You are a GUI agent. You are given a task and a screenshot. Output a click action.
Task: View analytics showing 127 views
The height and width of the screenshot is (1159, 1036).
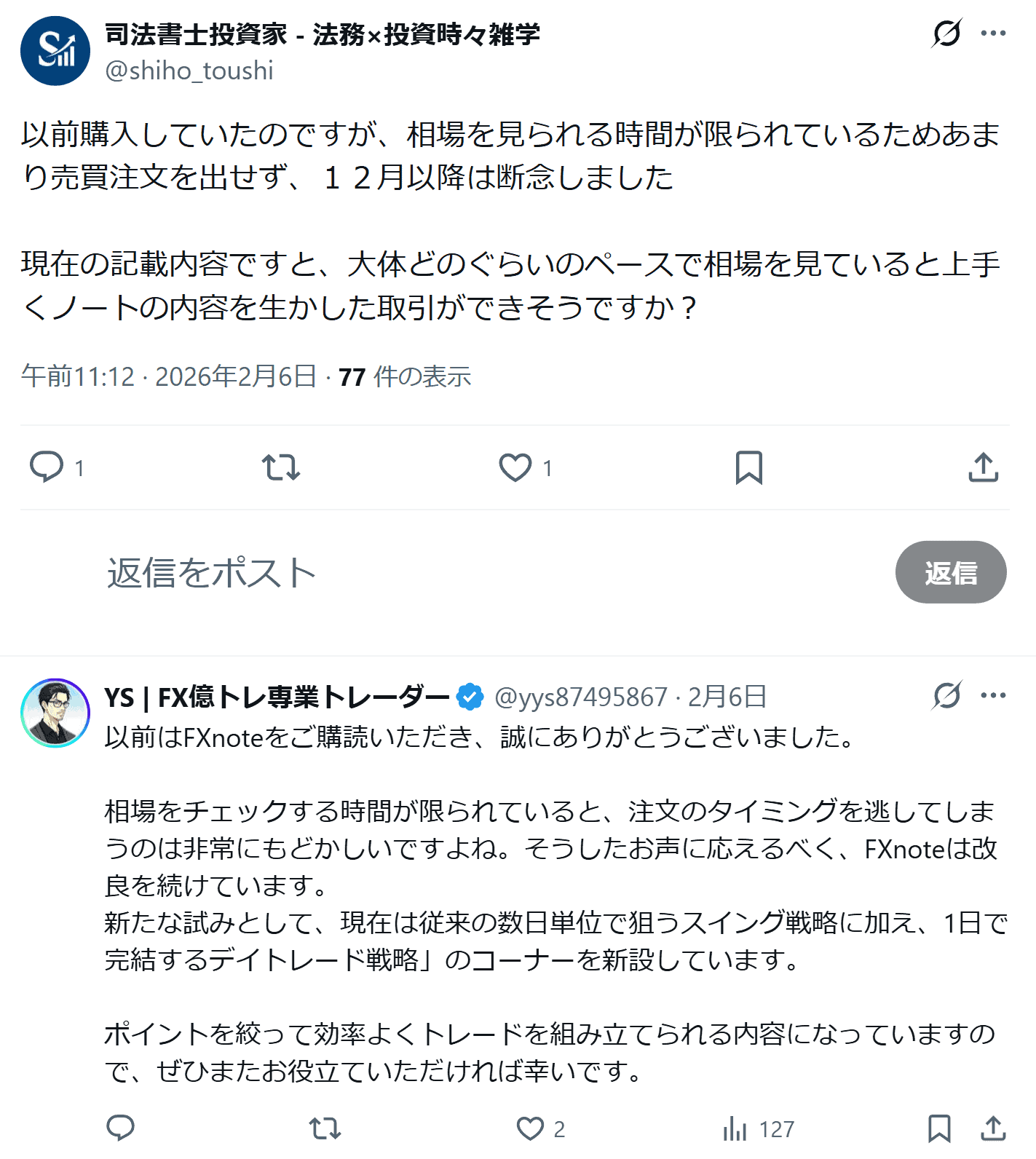tap(735, 1129)
